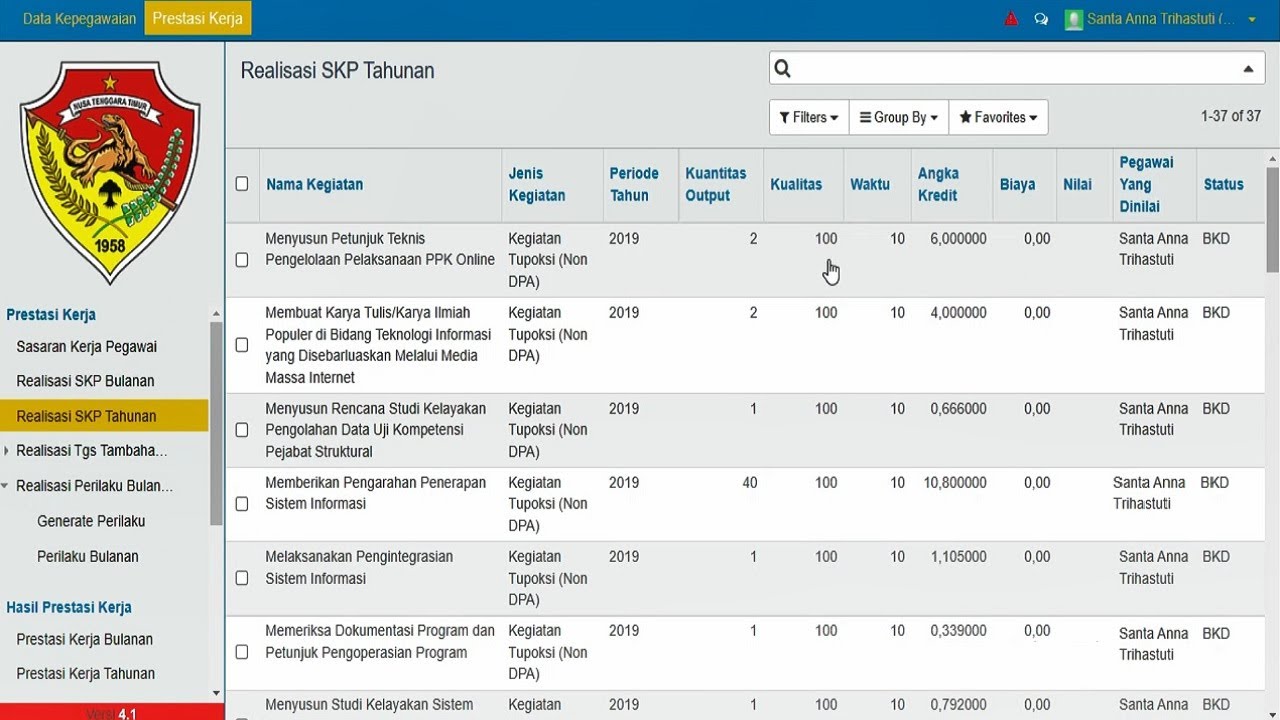Switch to the Data Kepegawaian menu
Screen dimensions: 1280x720
tap(79, 19)
